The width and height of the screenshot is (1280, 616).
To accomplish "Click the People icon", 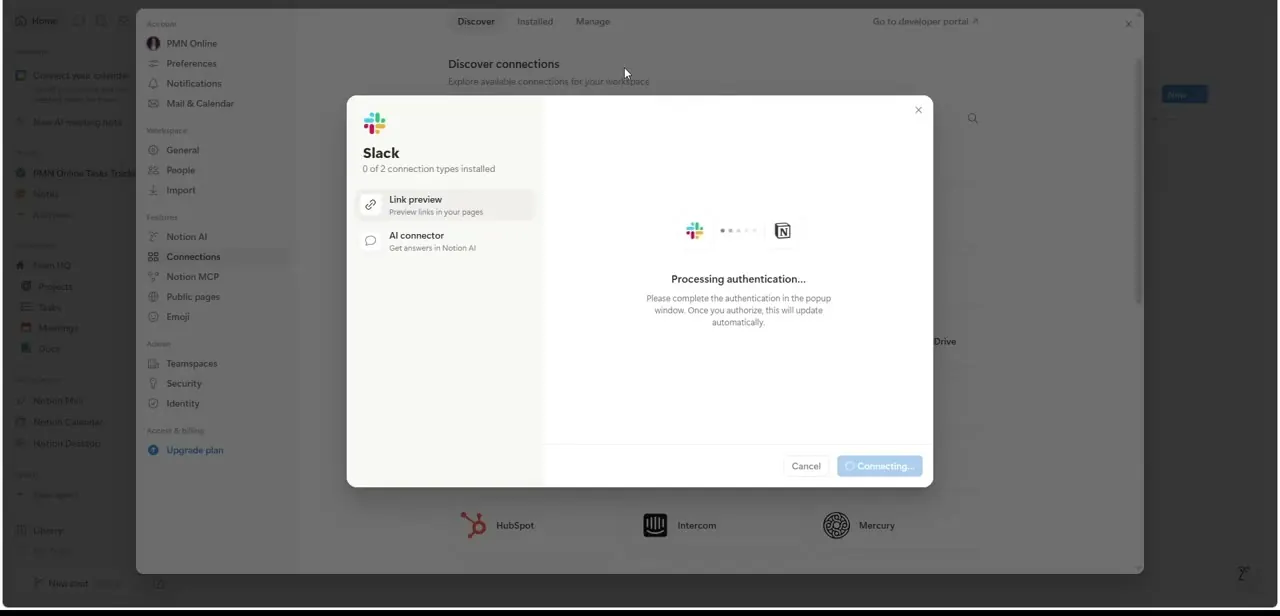I will 153,170.
